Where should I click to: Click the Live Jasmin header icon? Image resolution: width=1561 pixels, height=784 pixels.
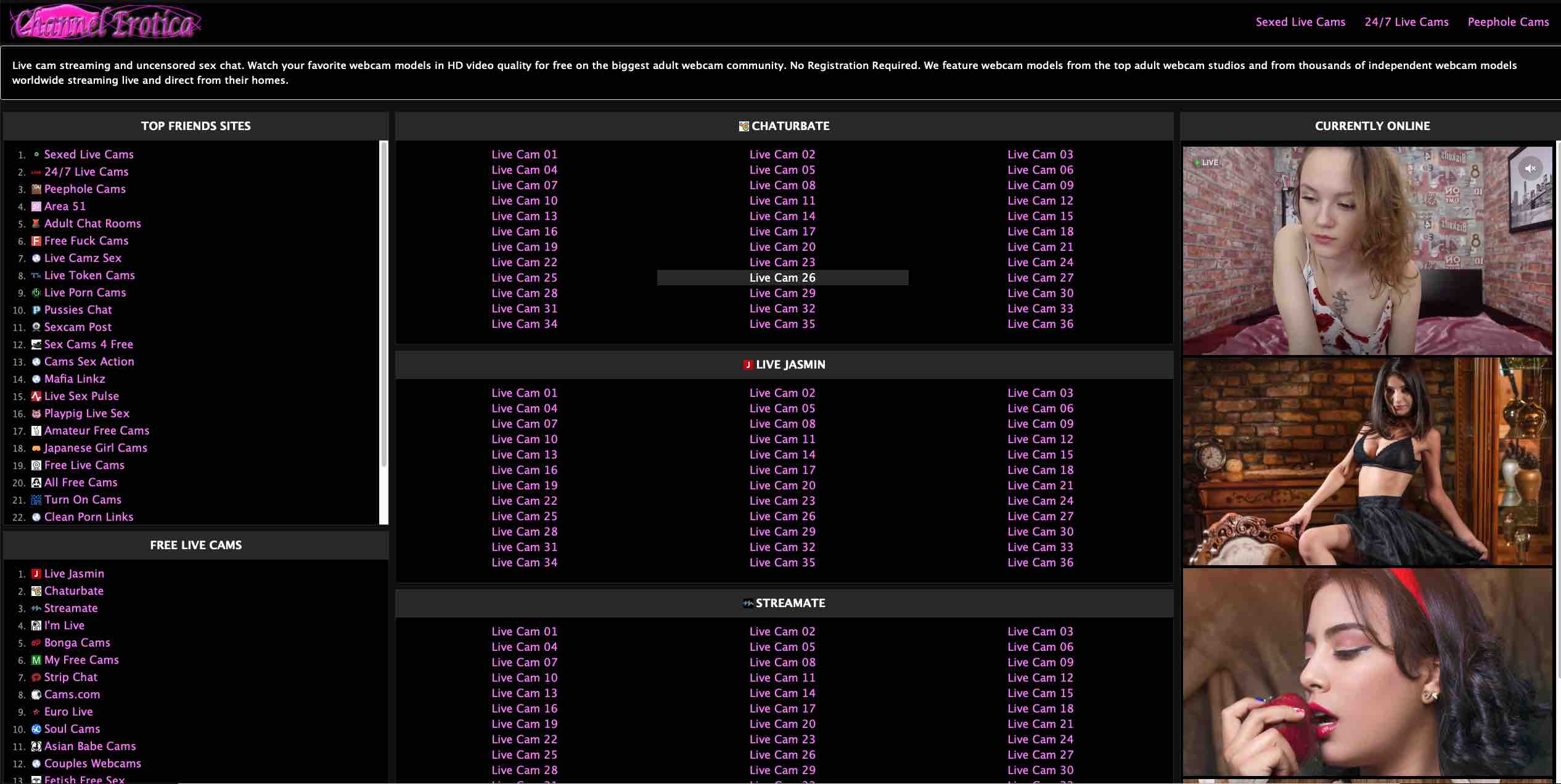click(748, 365)
